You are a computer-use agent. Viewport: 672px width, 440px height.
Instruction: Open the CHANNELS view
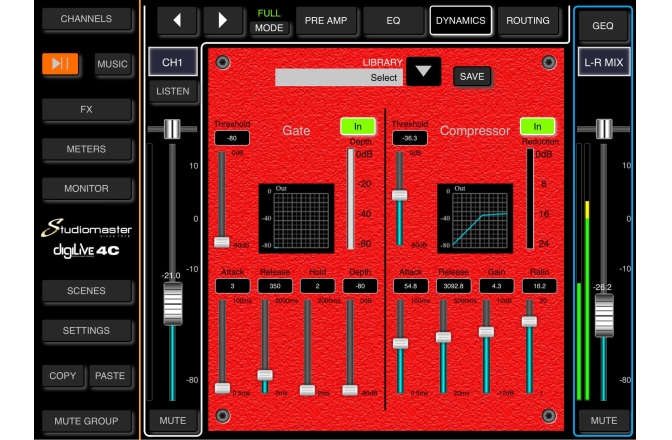pyautogui.click(x=86, y=19)
